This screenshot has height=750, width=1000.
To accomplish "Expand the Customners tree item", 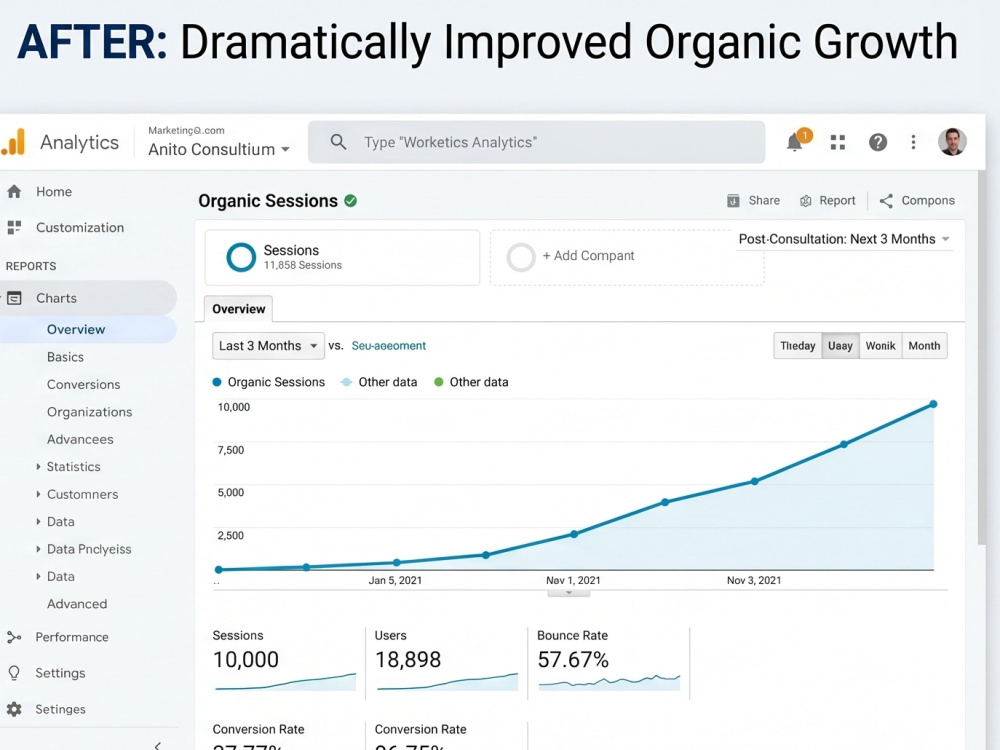I will 38,494.
